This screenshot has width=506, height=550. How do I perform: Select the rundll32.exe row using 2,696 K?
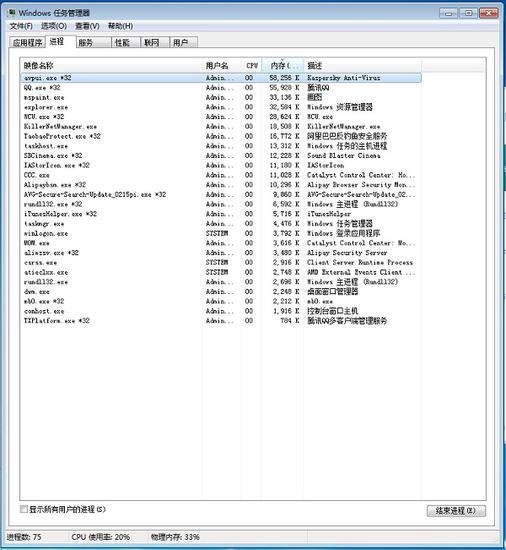221,282
